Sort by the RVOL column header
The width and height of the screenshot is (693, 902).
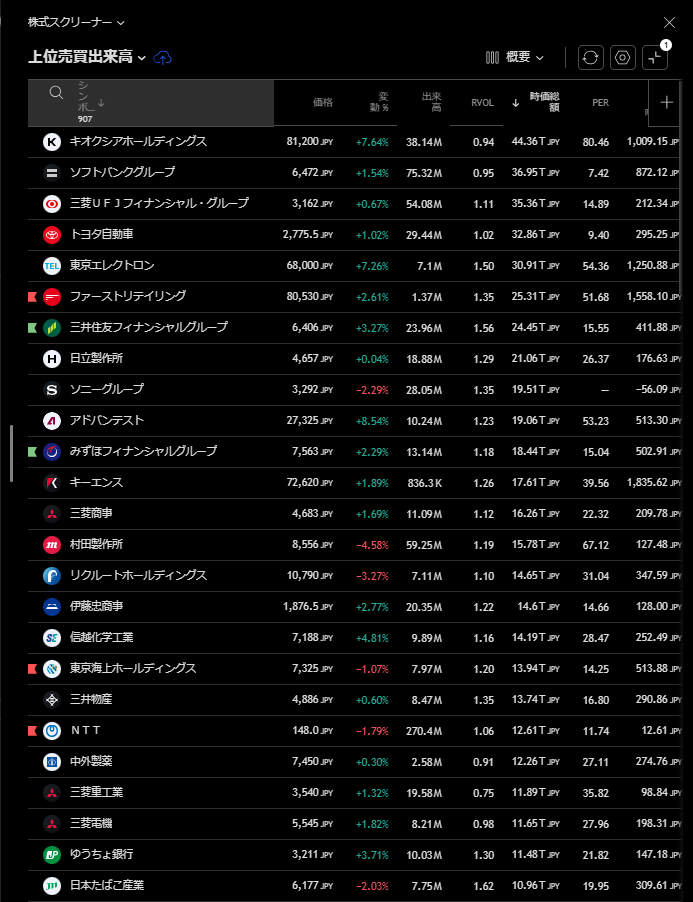(x=482, y=102)
